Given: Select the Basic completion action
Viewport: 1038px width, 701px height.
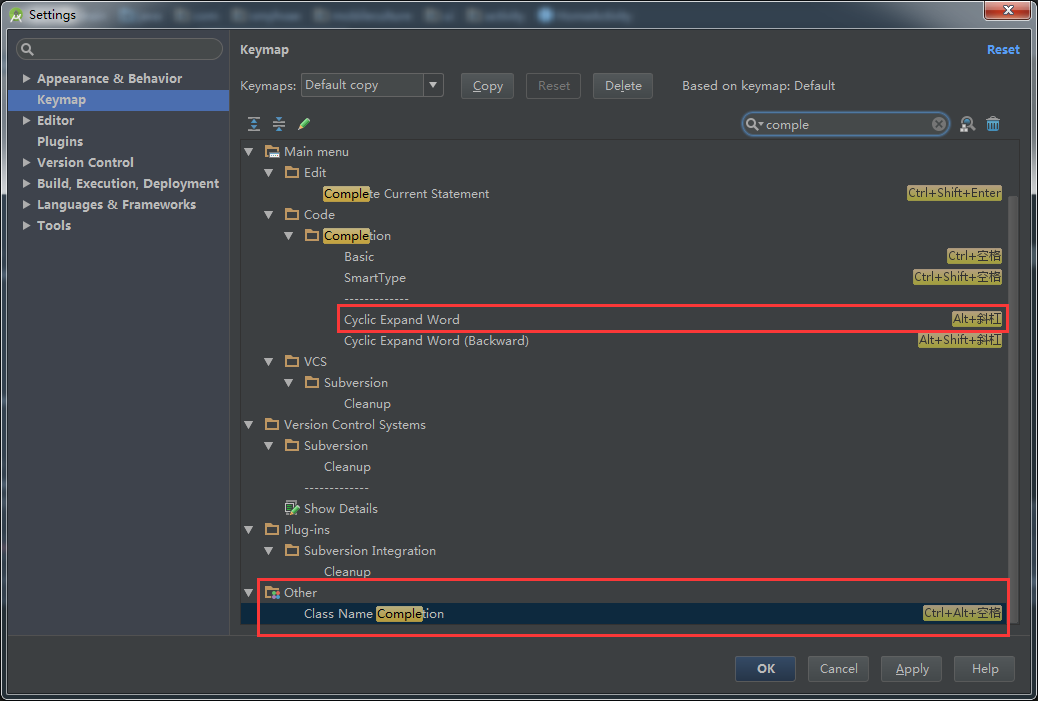Looking at the screenshot, I should pos(359,257).
